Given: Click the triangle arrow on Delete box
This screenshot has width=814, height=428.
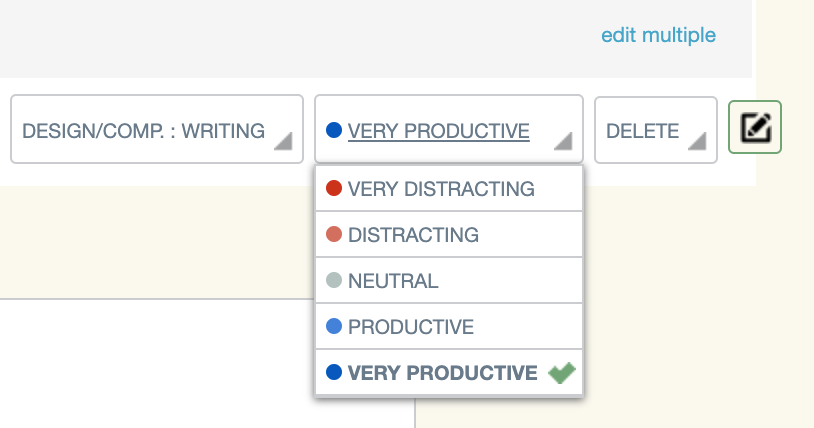Looking at the screenshot, I should pos(697,141).
